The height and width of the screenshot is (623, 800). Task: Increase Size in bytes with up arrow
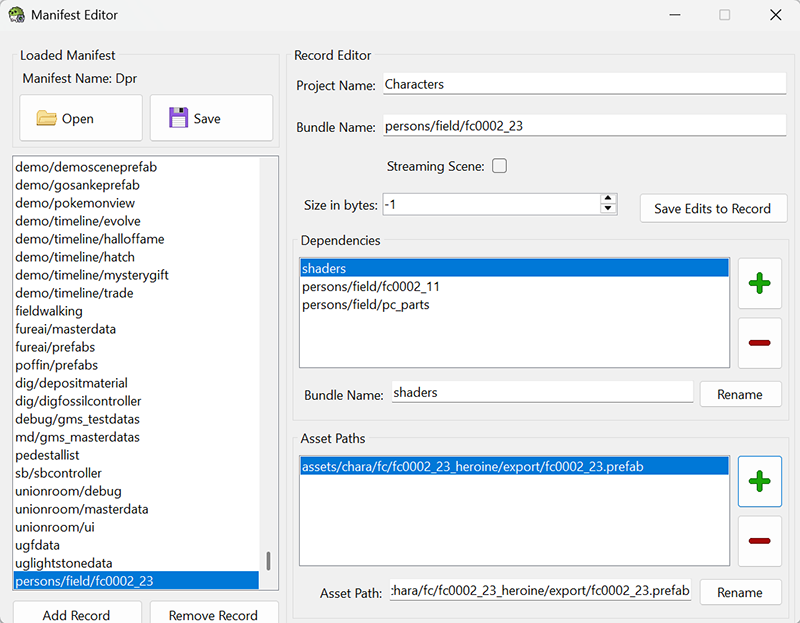coord(607,200)
